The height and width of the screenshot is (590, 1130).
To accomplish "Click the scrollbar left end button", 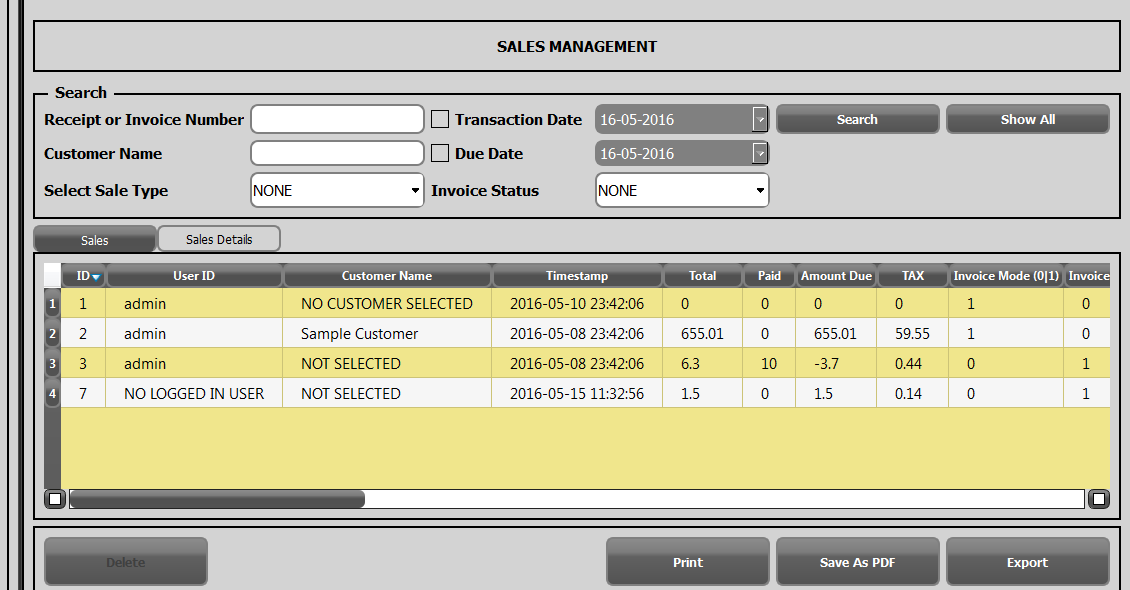I will click(x=55, y=498).
